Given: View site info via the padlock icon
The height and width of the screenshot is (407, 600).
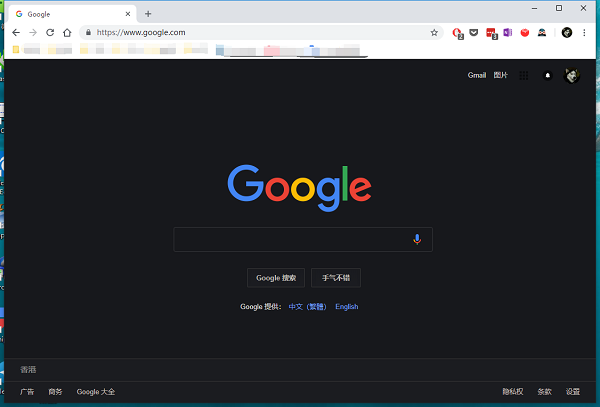Looking at the screenshot, I should pos(88,33).
